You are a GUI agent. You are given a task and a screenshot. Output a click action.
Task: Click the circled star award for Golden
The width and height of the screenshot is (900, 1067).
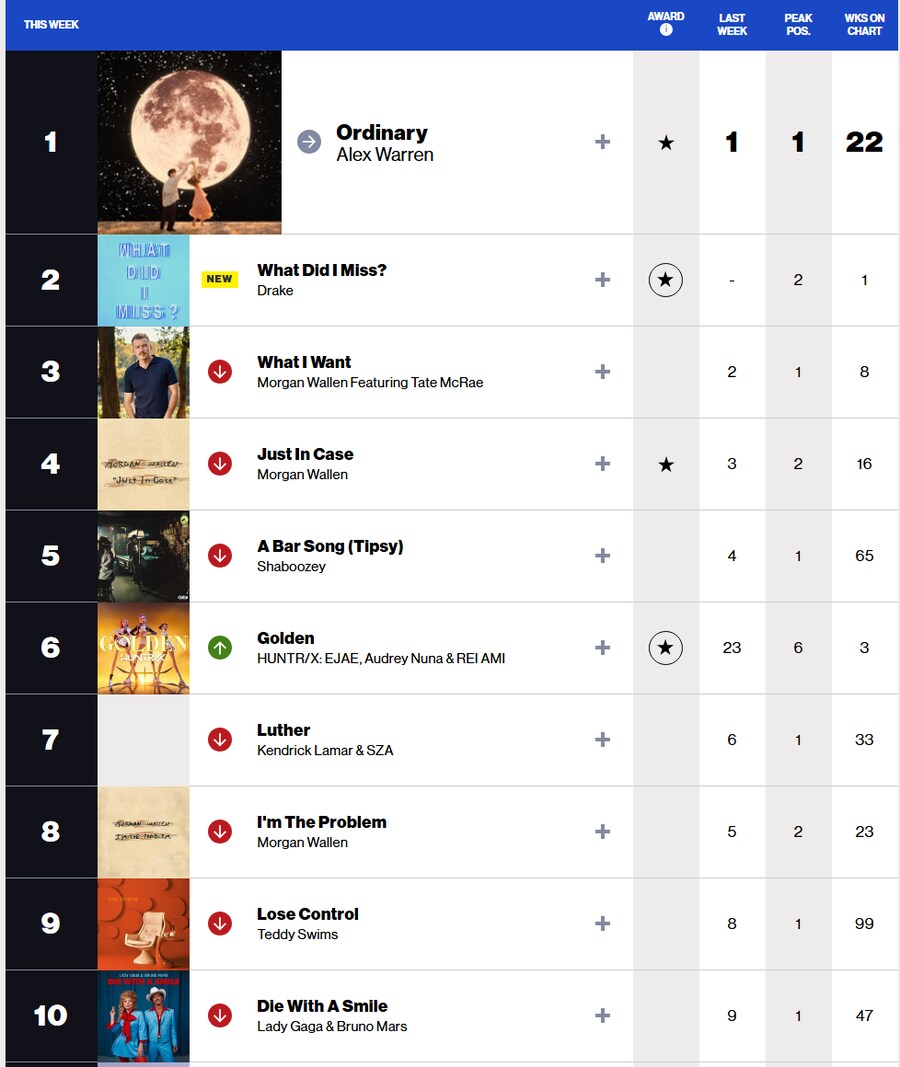pyautogui.click(x=665, y=648)
